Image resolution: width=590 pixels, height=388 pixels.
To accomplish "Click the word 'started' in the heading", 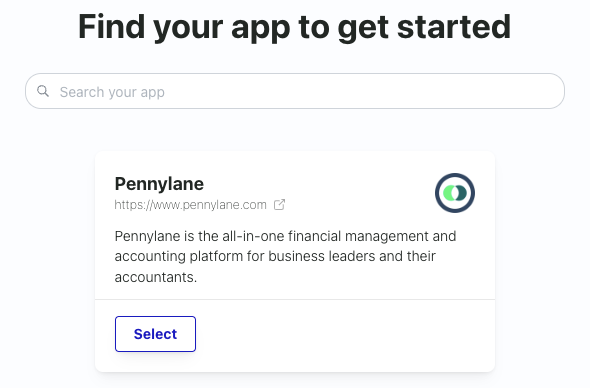I will (454, 27).
